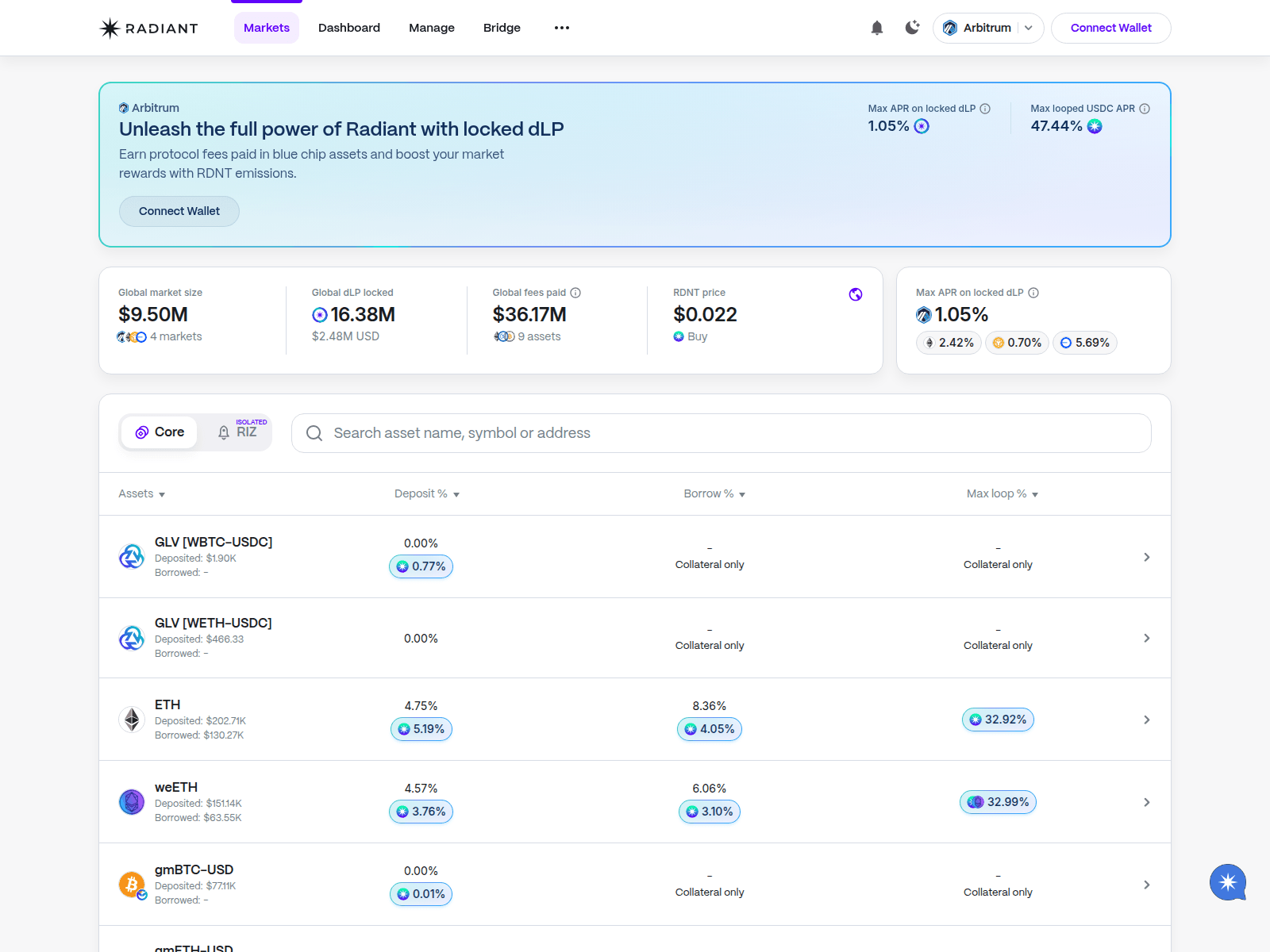Click the 47.44% RDNT icon in banner
The width and height of the screenshot is (1270, 952).
pyautogui.click(x=1095, y=126)
